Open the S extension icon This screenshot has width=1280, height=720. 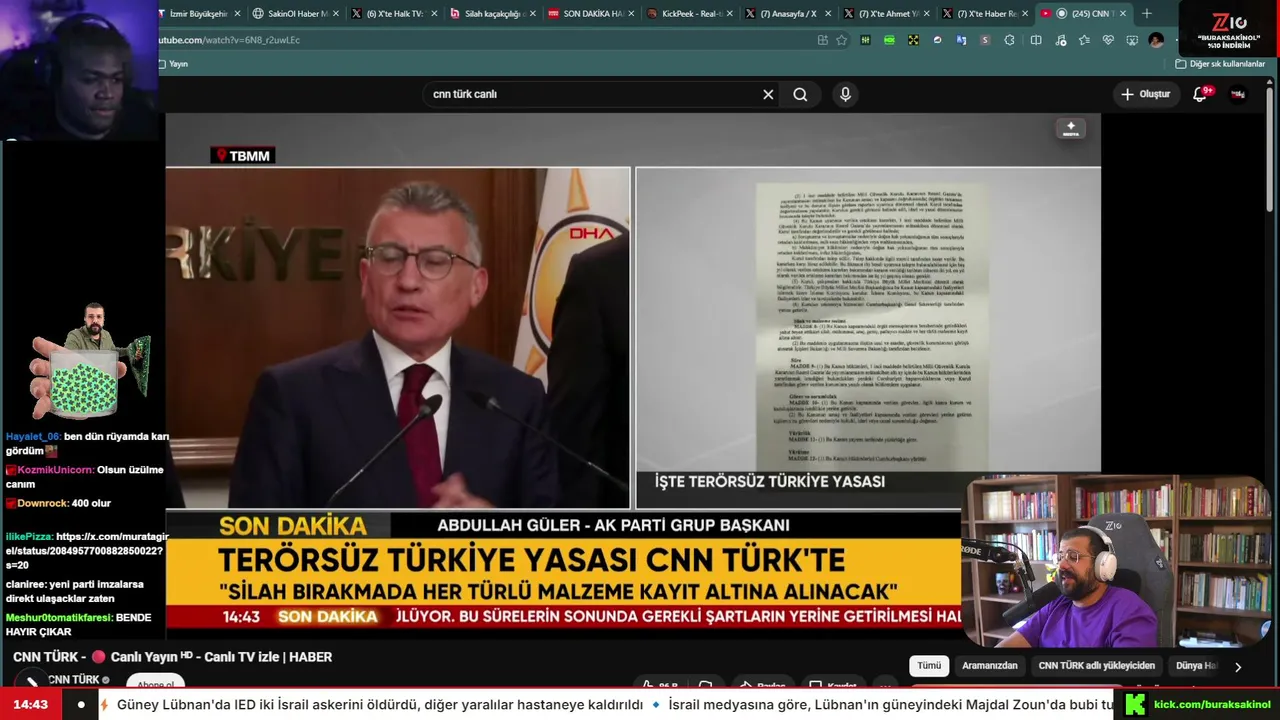pyautogui.click(x=985, y=40)
